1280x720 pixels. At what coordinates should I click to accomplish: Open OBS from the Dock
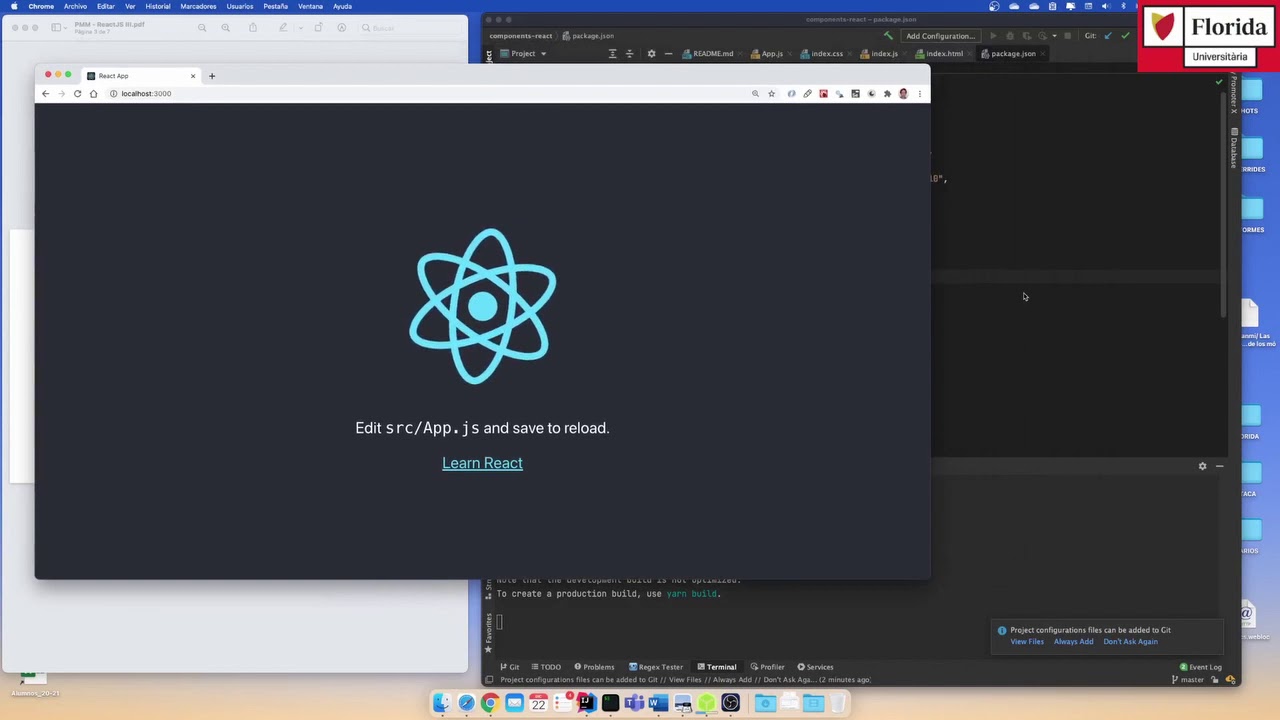pos(730,704)
